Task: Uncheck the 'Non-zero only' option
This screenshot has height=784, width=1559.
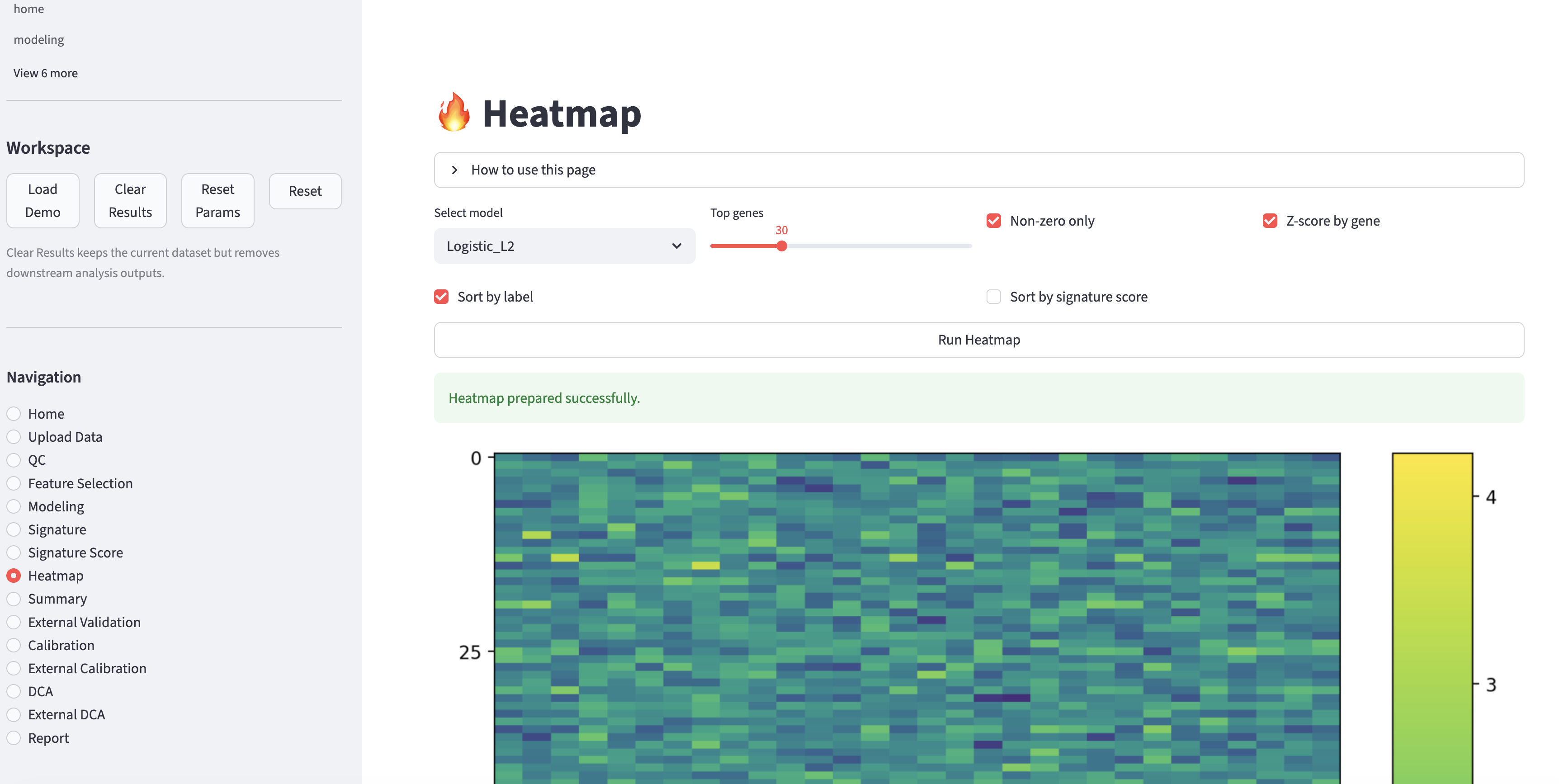Action: click(x=993, y=220)
